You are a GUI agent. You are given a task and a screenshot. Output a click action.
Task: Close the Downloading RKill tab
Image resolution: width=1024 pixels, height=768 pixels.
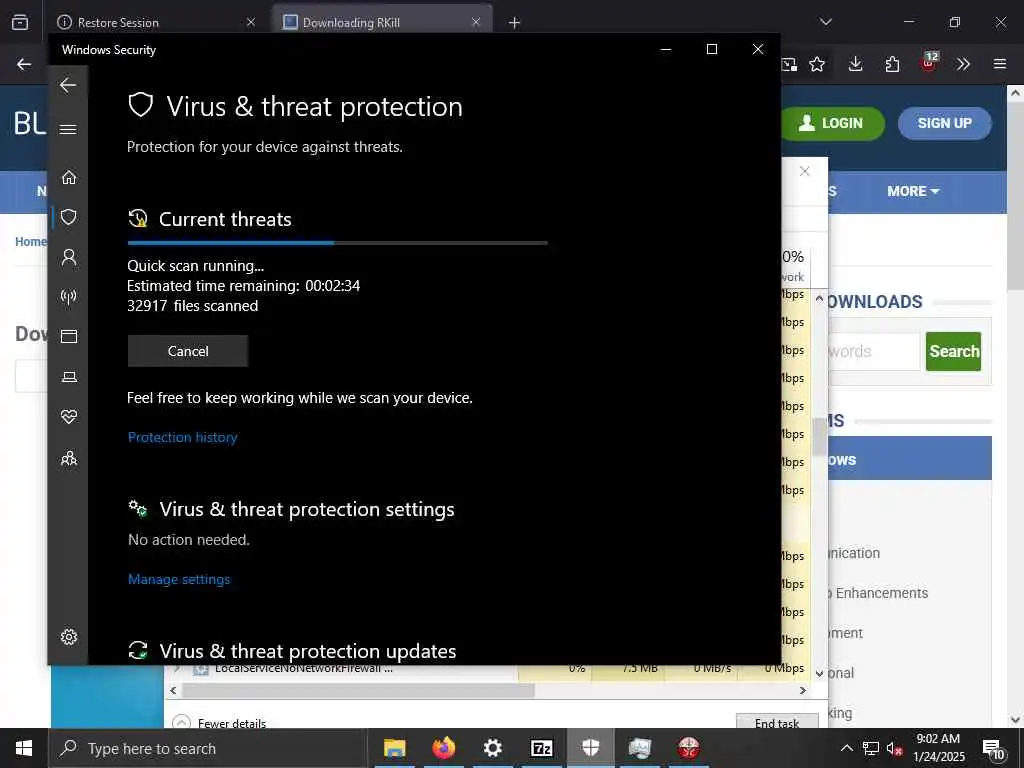coord(476,22)
